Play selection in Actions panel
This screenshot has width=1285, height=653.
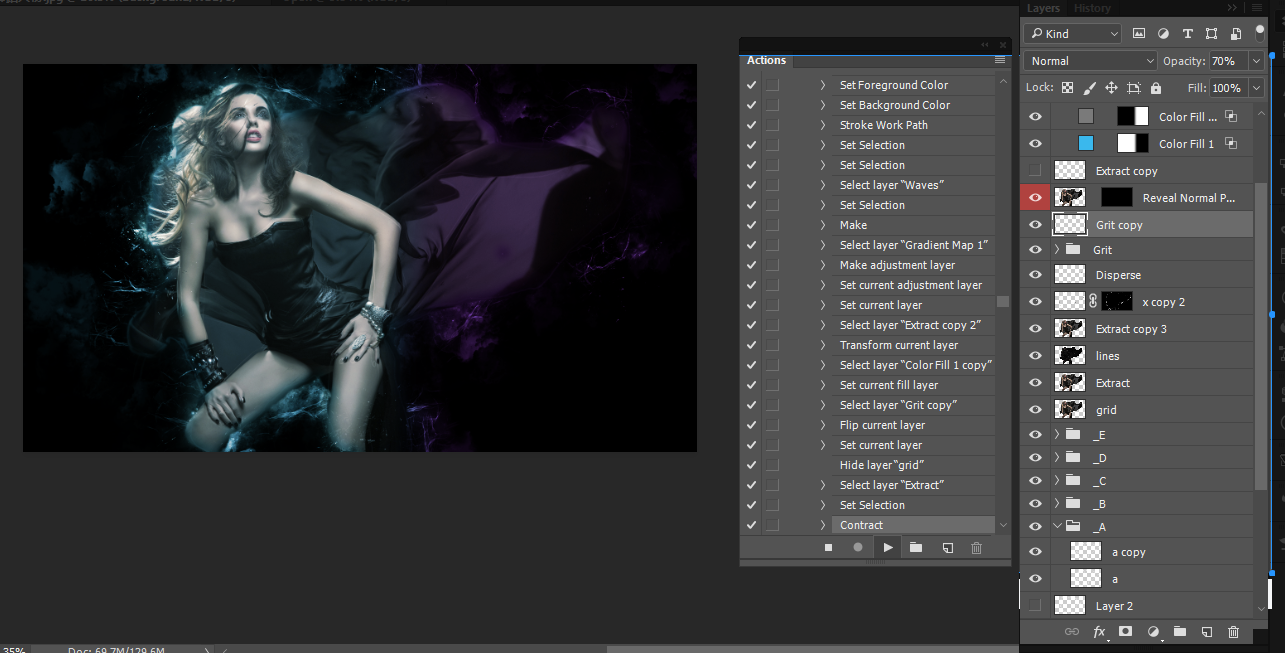pos(887,547)
